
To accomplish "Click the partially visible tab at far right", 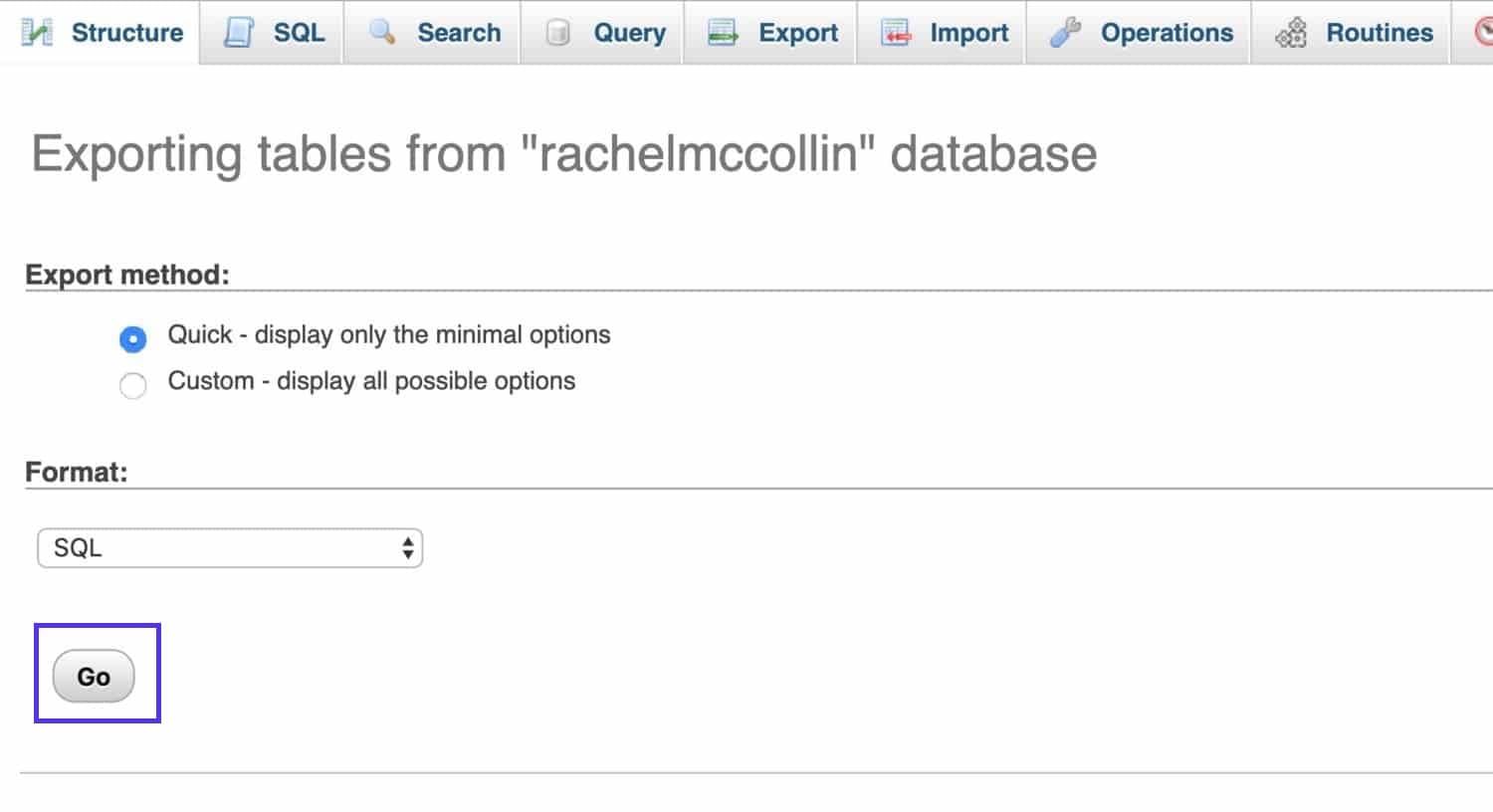I will 1484,32.
